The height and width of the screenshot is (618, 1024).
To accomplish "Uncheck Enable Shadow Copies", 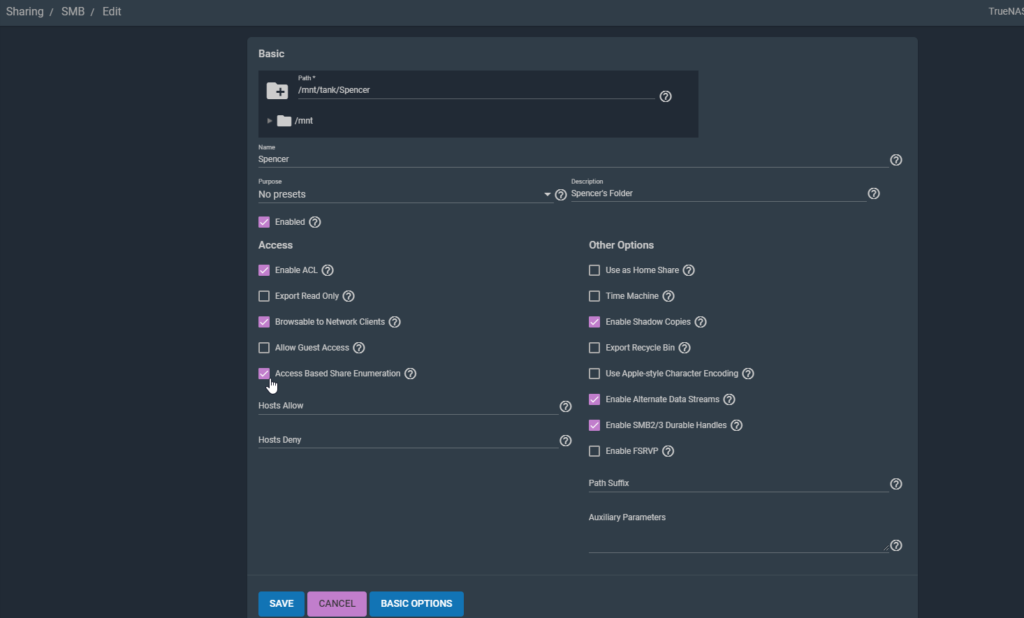I will coord(594,322).
